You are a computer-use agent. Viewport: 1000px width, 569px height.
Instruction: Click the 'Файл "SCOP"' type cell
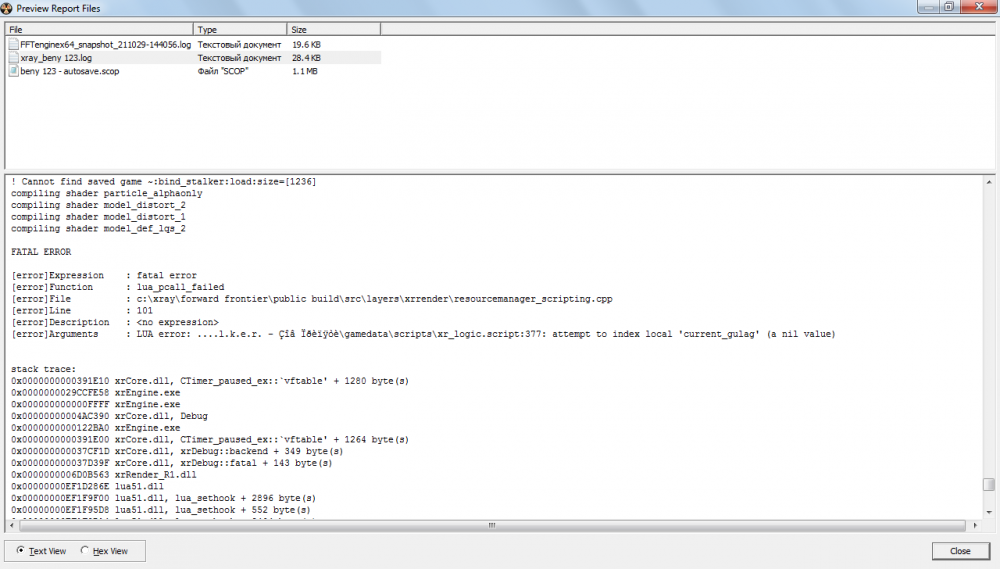click(223, 71)
